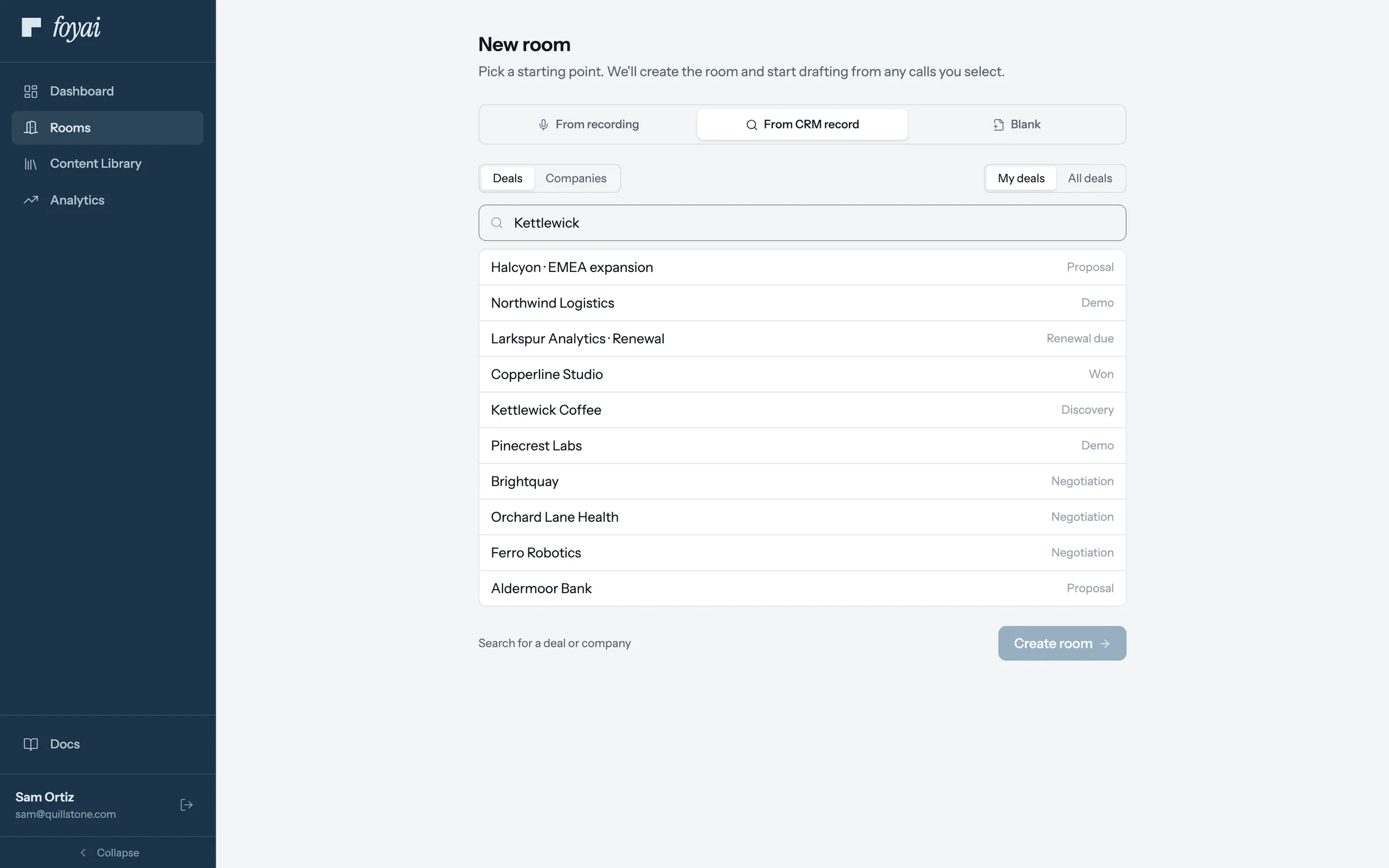Viewport: 1389px width, 868px height.
Task: Click the arrow icon on Create room
Action: coord(1105,643)
